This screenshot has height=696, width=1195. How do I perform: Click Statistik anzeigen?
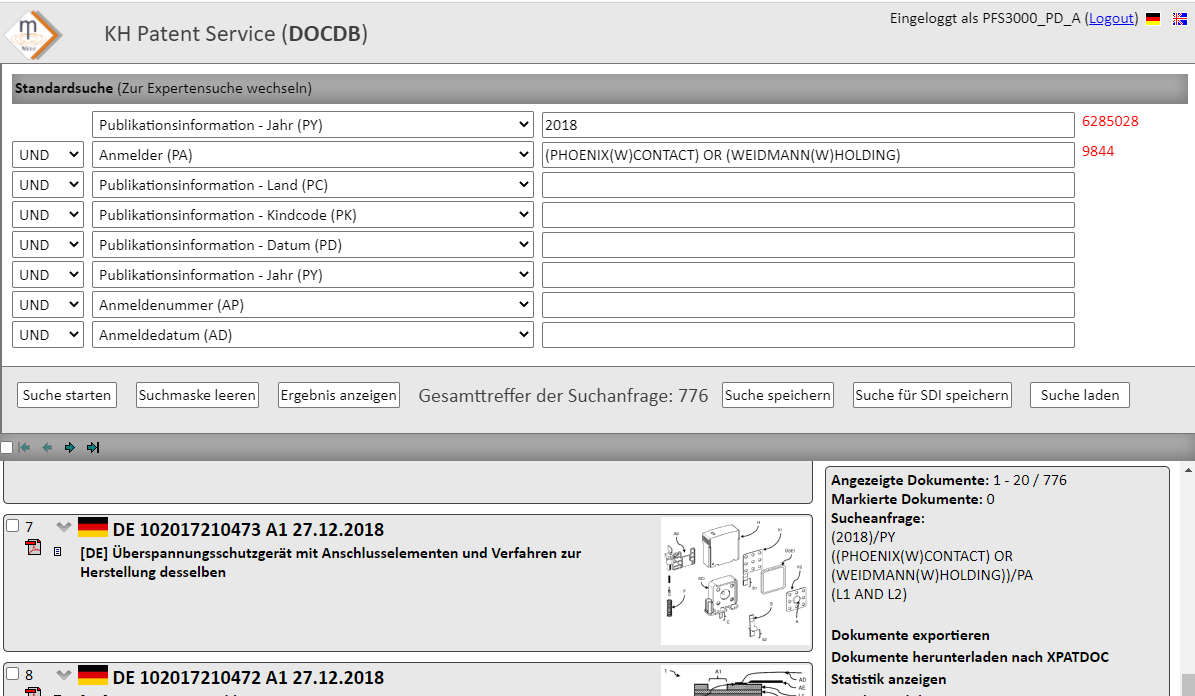click(x=889, y=679)
